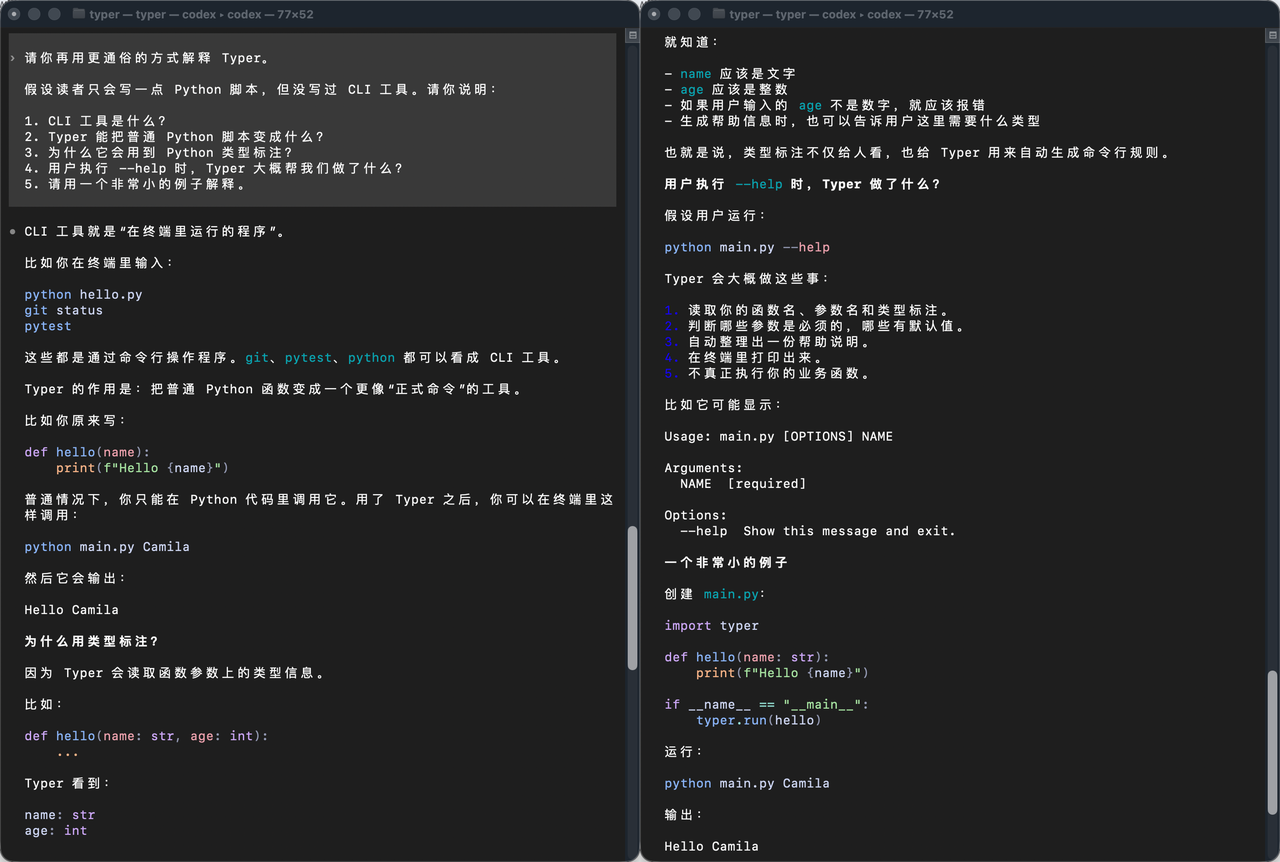Click the left terminal's scrollbar thumb
1280x862 pixels.
[x=632, y=598]
